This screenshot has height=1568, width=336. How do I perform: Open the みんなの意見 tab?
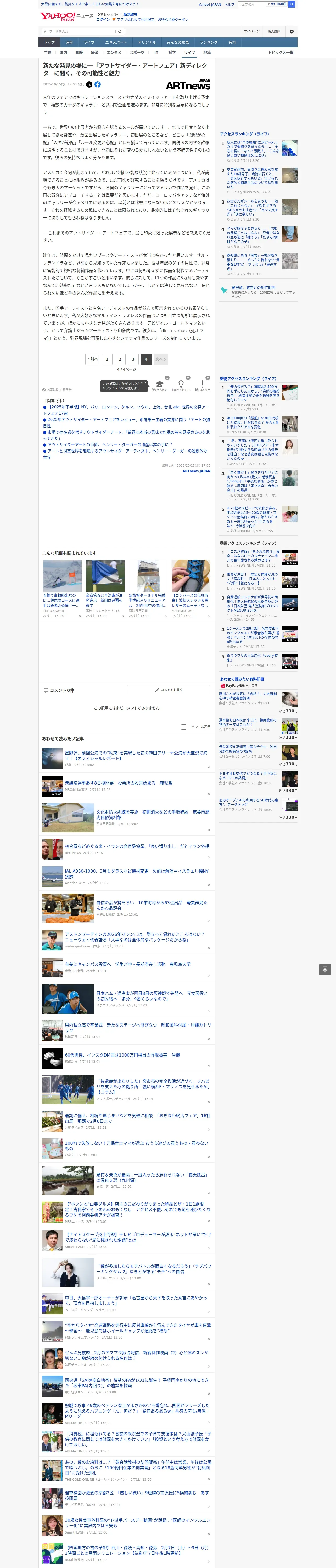pyautogui.click(x=177, y=43)
